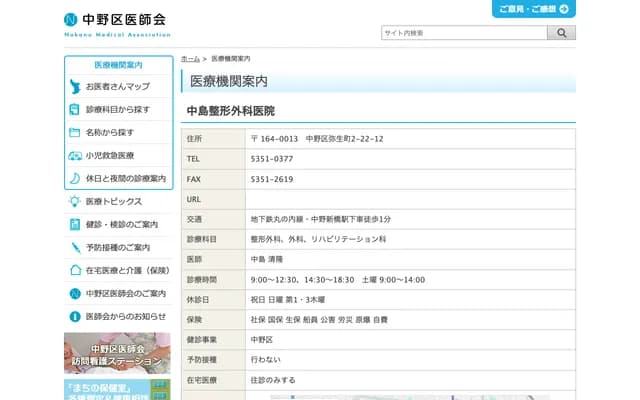Select 医療機関案内 sidebar header
640x400 pixels.
point(118,65)
